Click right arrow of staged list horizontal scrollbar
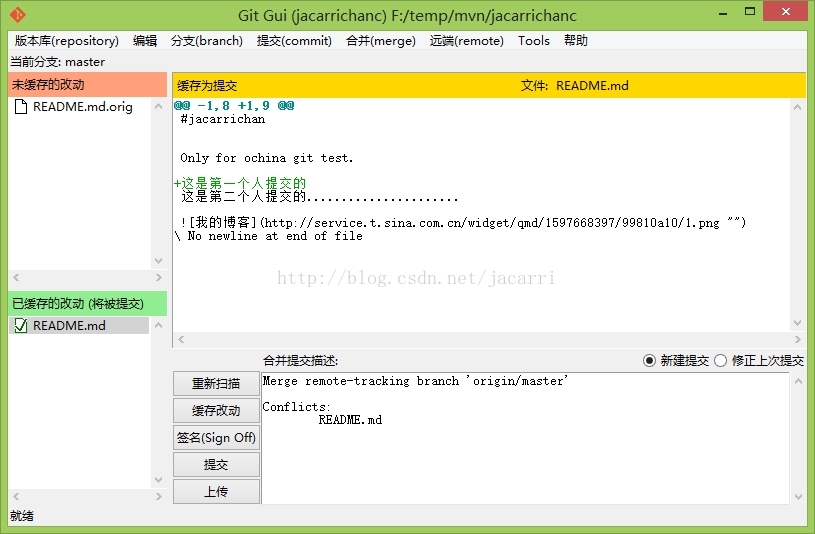The width and height of the screenshot is (815, 534). click(x=159, y=497)
